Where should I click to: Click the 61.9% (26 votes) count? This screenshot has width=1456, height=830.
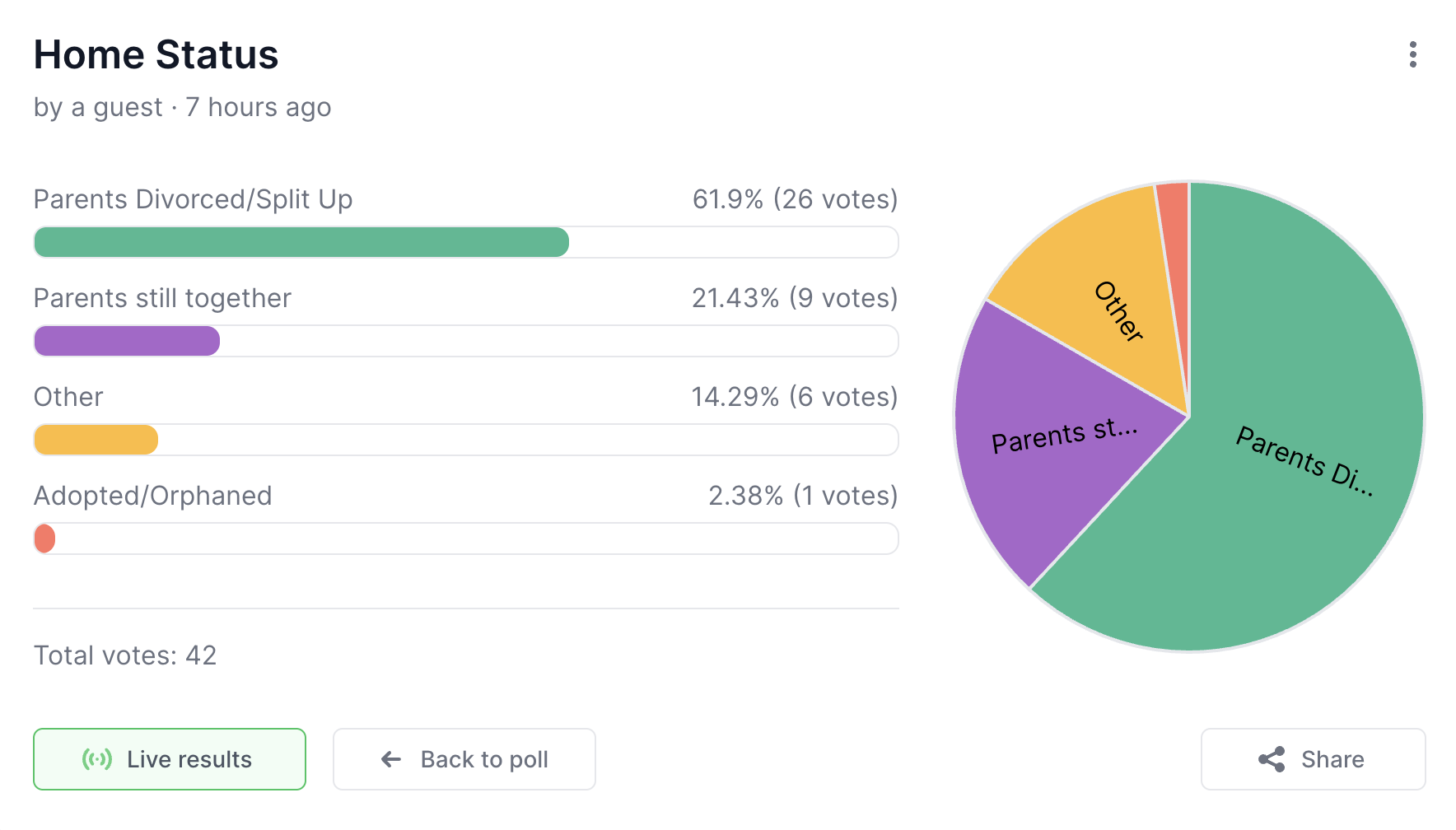coord(795,199)
